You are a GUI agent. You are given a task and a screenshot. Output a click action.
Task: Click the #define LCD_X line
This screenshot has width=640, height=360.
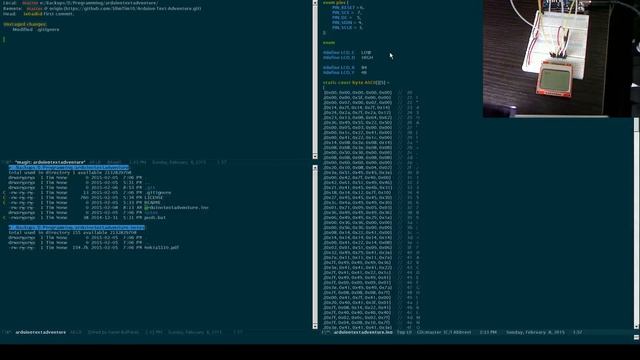click(345, 67)
